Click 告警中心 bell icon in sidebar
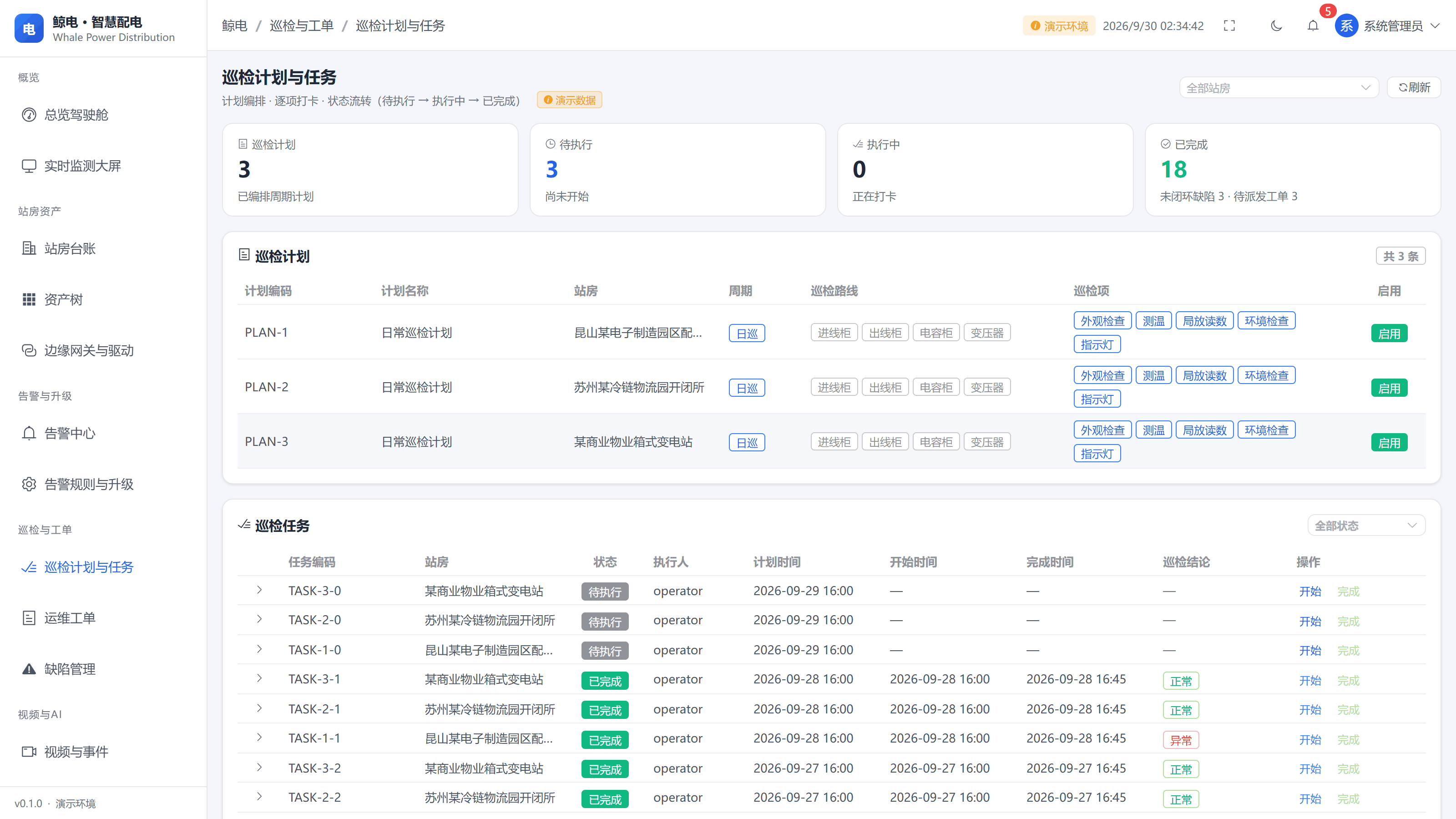 tap(29, 433)
